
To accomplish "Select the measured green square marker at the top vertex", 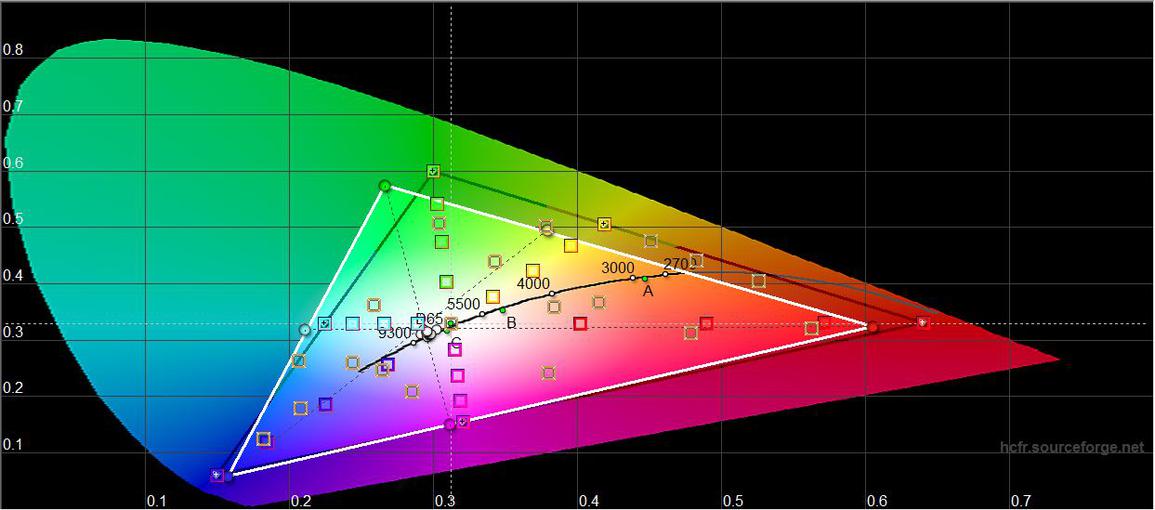I will (x=433, y=171).
